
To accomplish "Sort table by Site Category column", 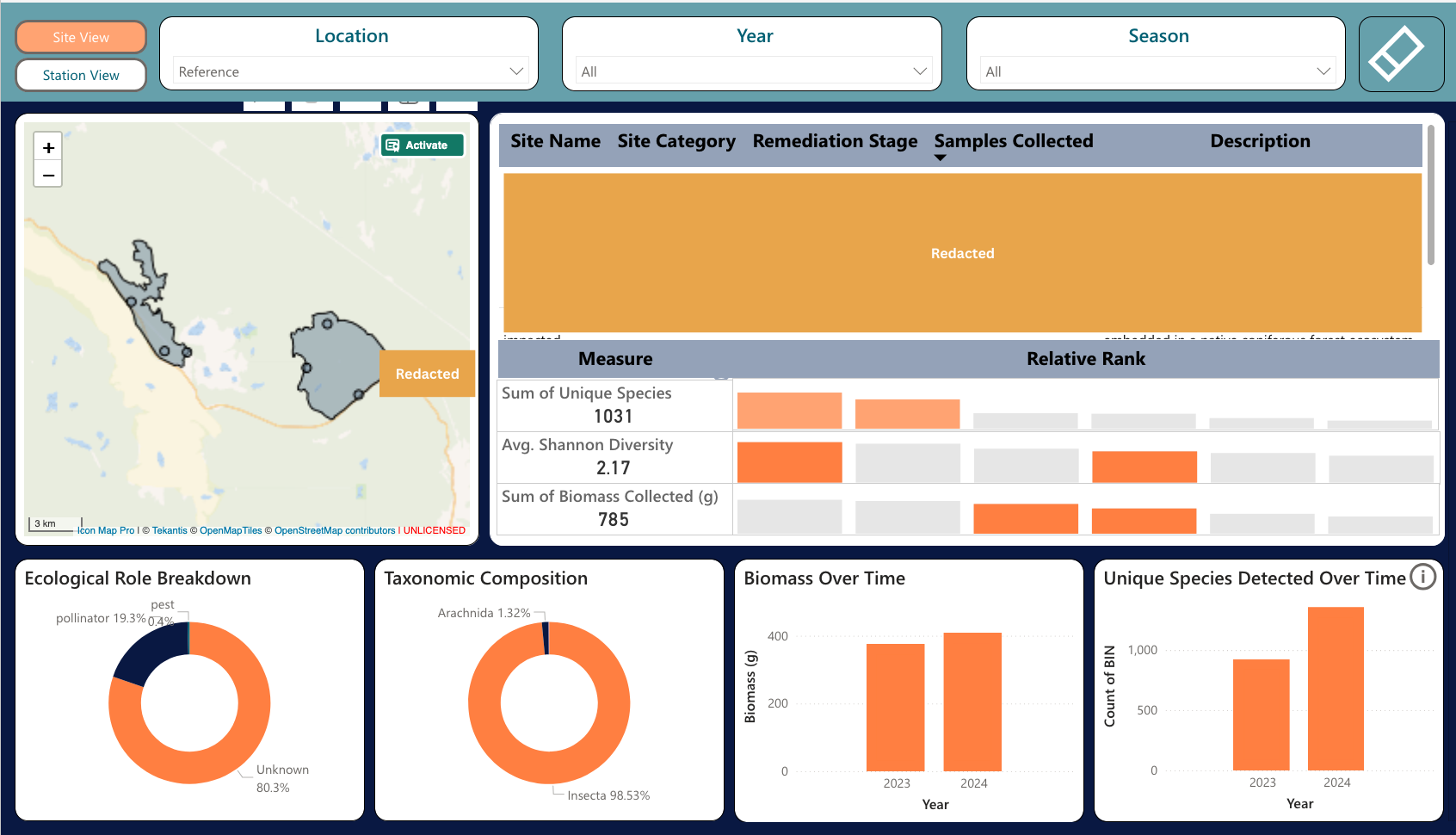I will tap(676, 141).
